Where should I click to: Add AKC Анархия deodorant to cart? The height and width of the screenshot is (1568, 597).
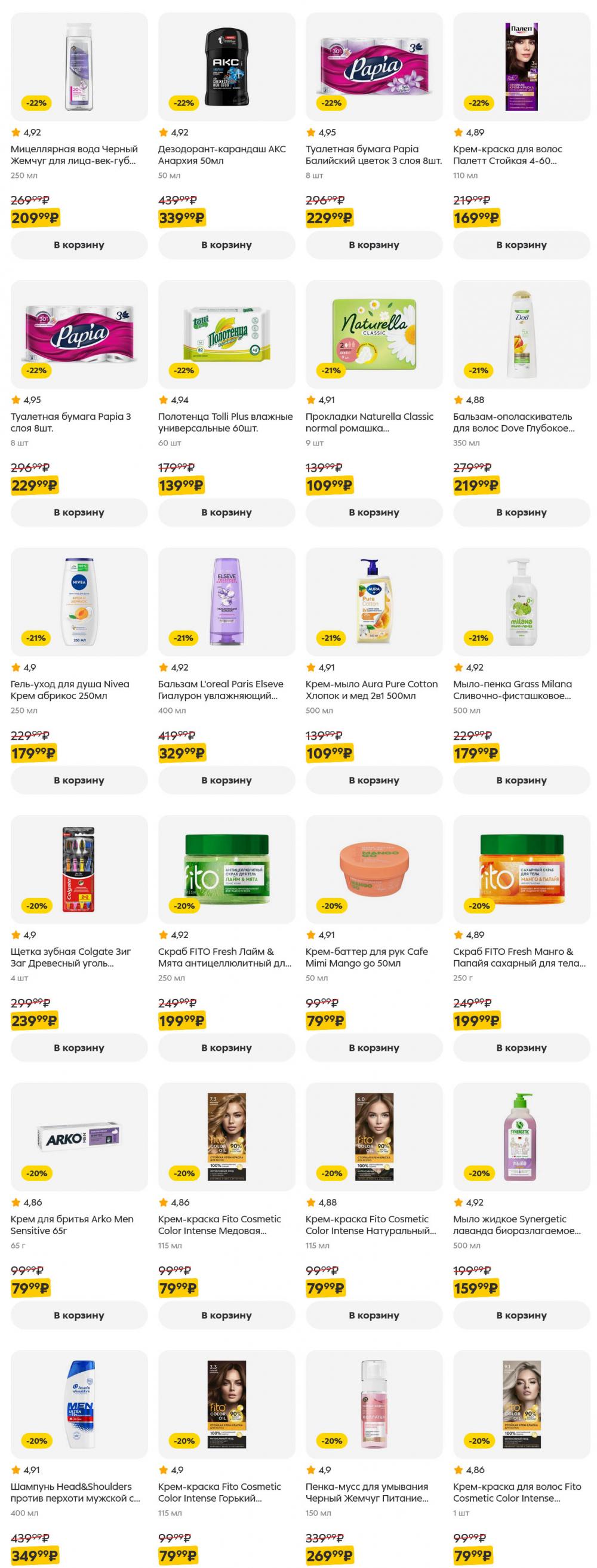[226, 245]
